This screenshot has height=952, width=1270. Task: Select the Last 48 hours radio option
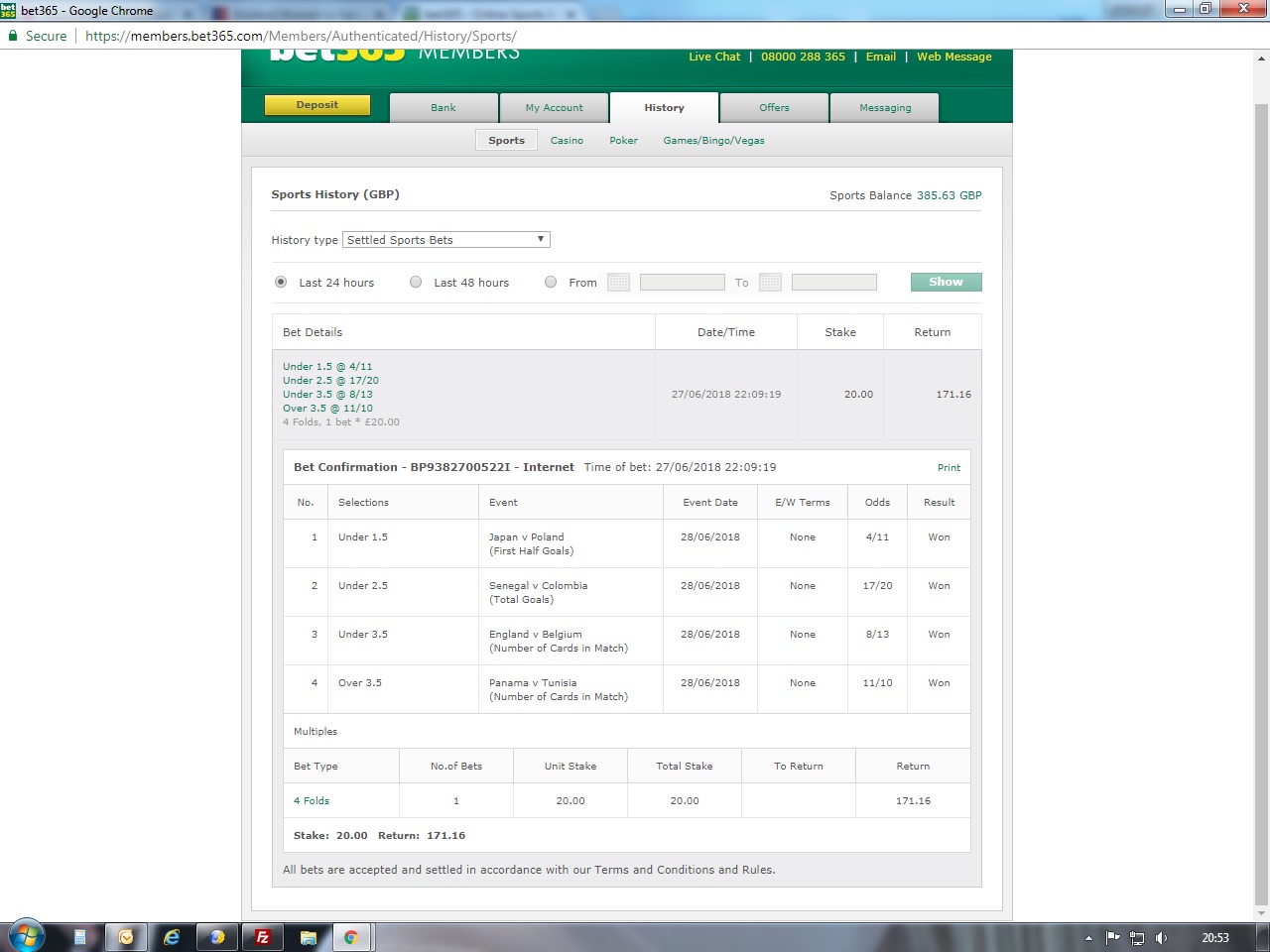416,283
